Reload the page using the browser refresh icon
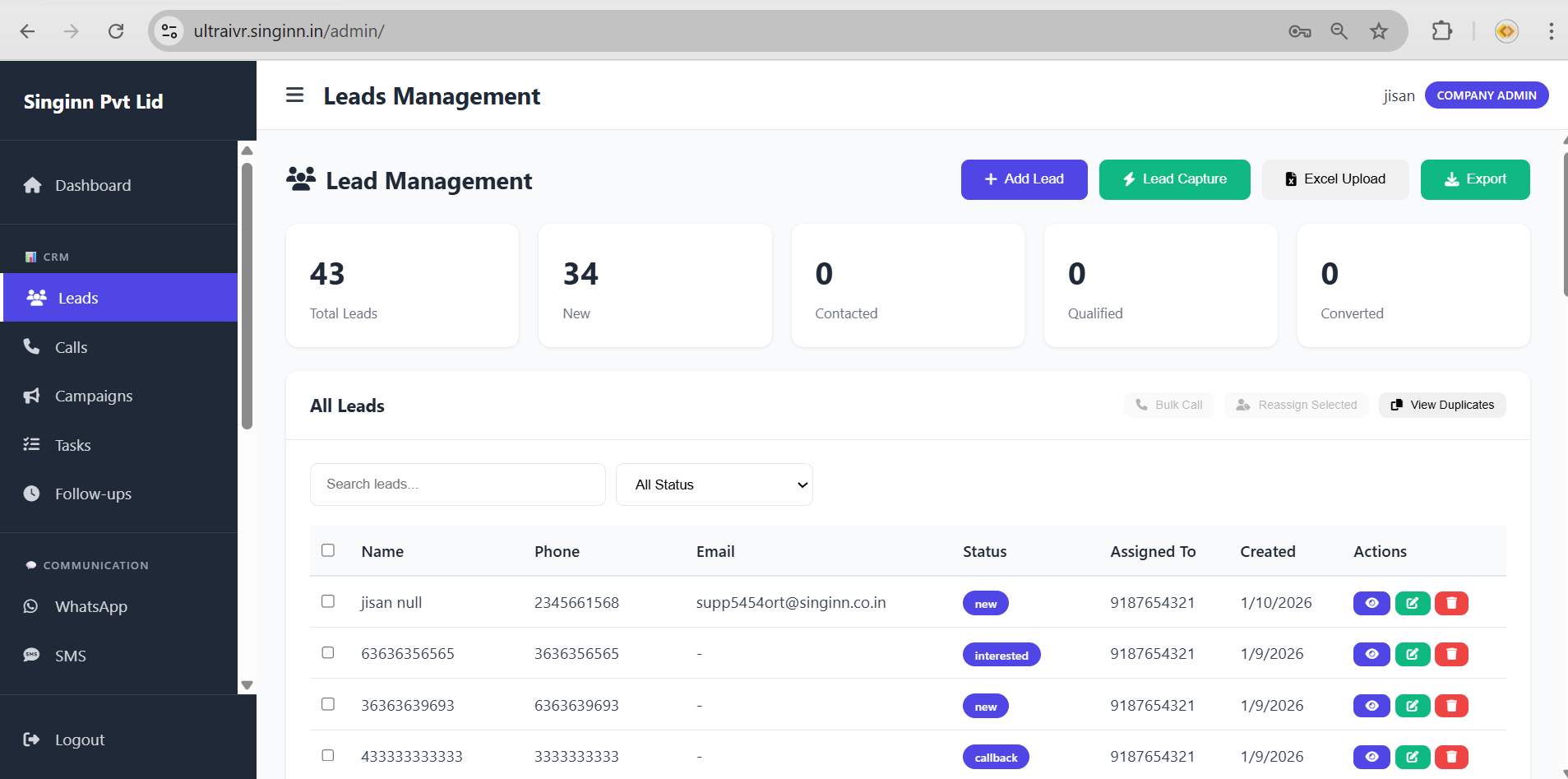 pos(116,31)
